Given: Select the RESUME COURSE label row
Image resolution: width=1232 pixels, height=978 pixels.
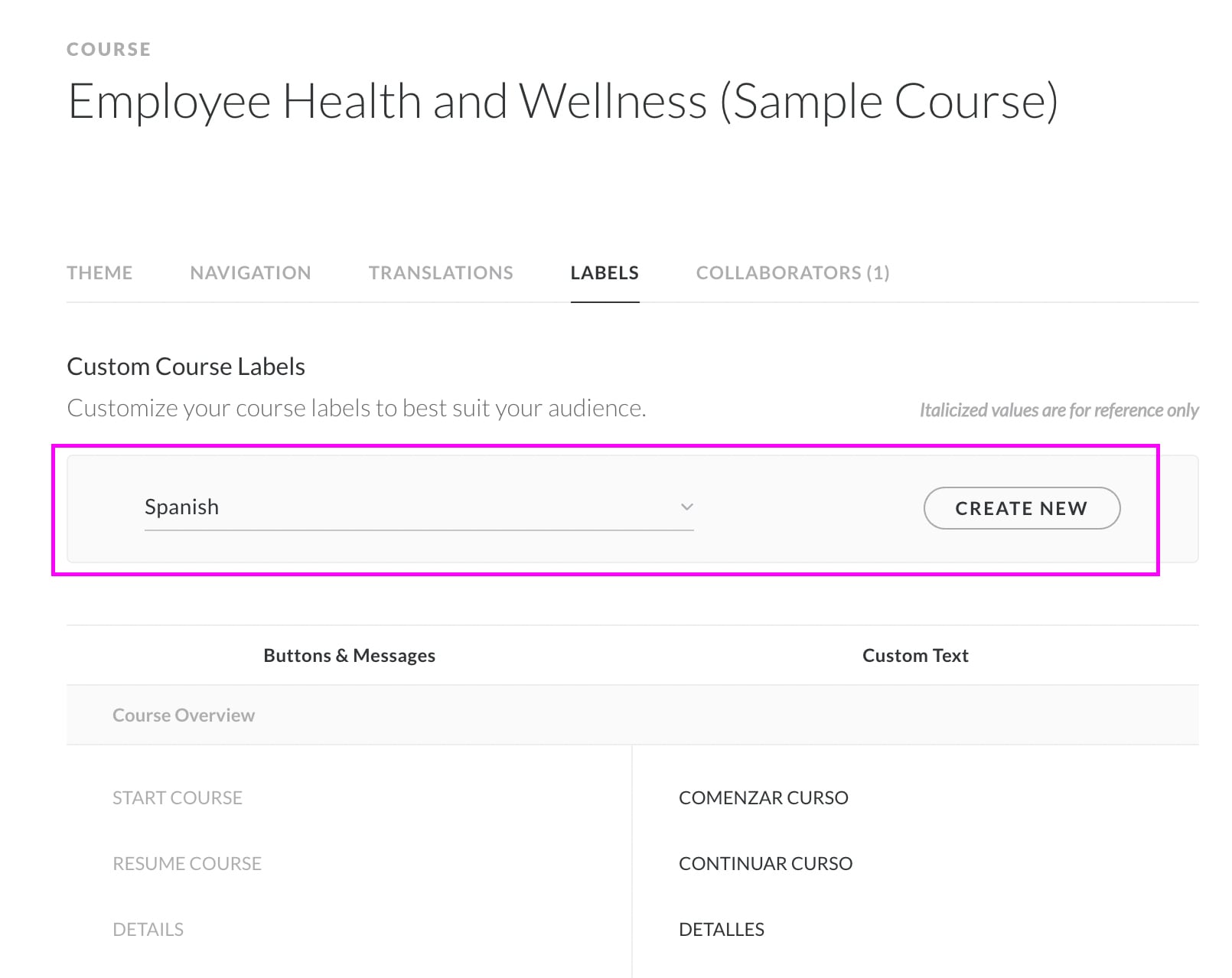Looking at the screenshot, I should click(187, 863).
